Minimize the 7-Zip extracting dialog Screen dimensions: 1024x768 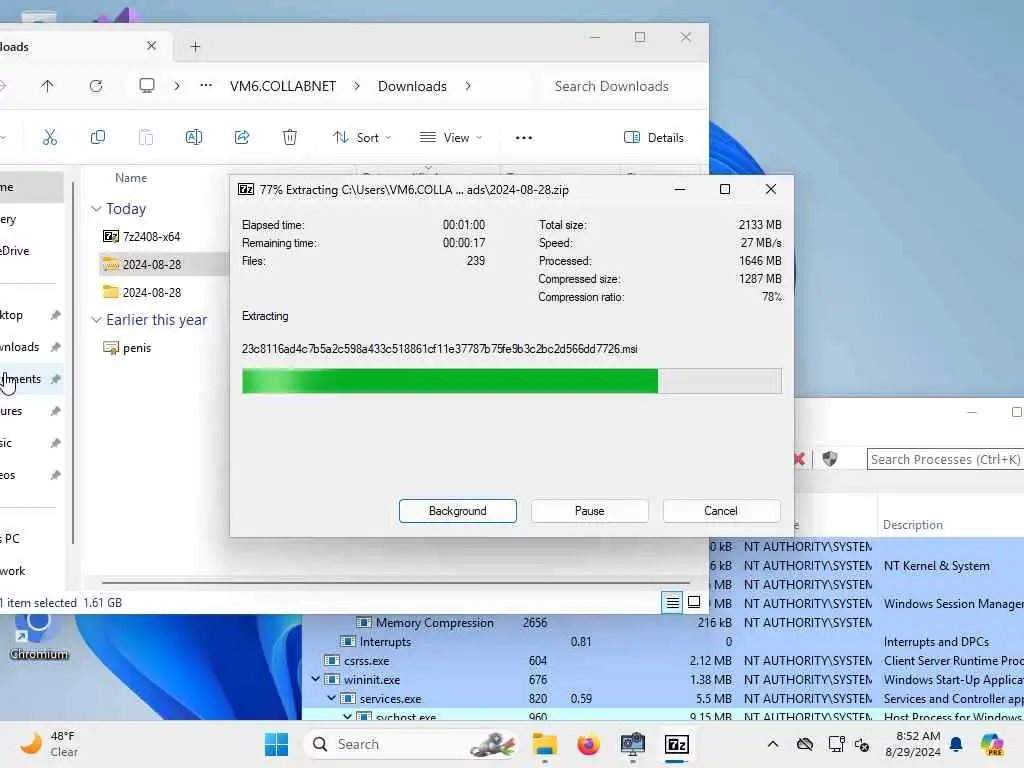(680, 189)
